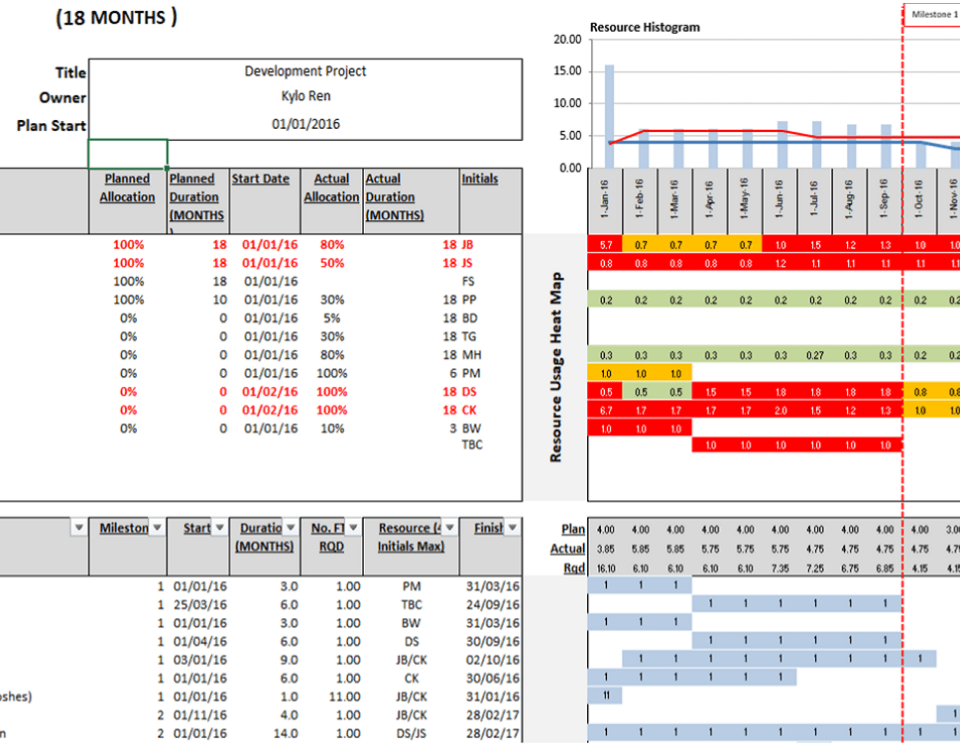960x750 pixels.
Task: Open the No. FT RQD filter dropdown
Action: click(353, 527)
